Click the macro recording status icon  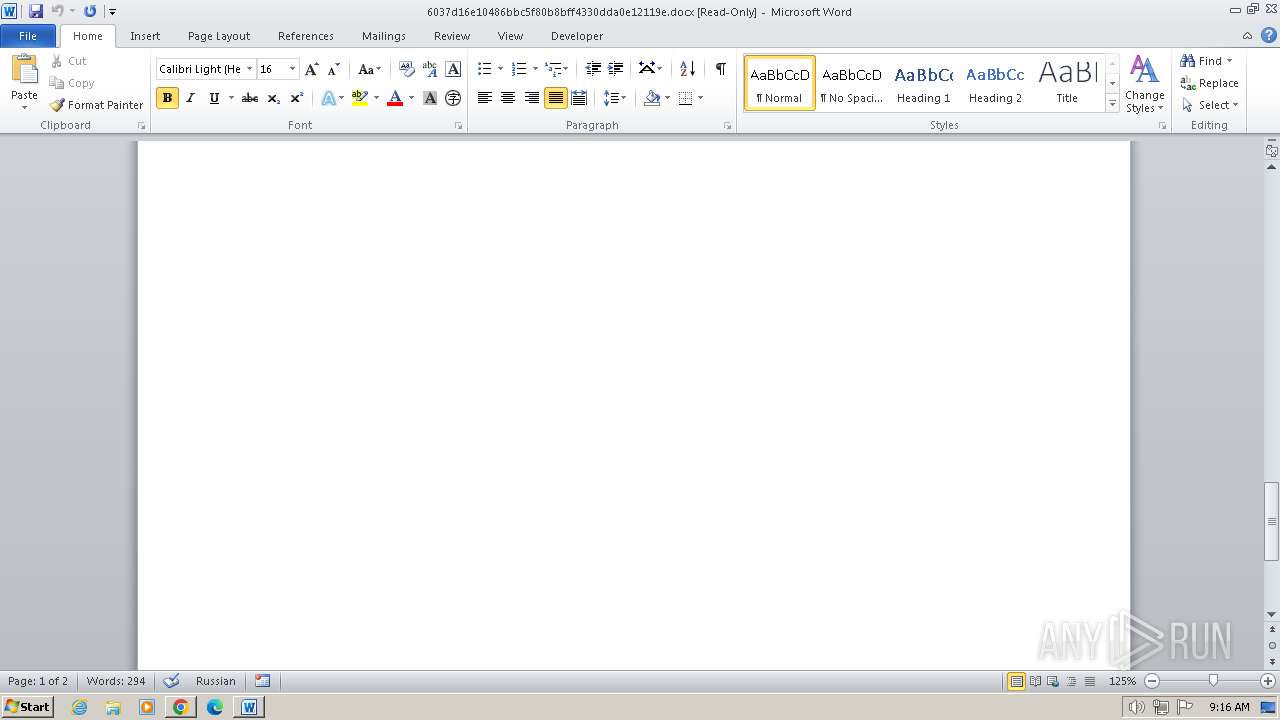click(x=263, y=681)
